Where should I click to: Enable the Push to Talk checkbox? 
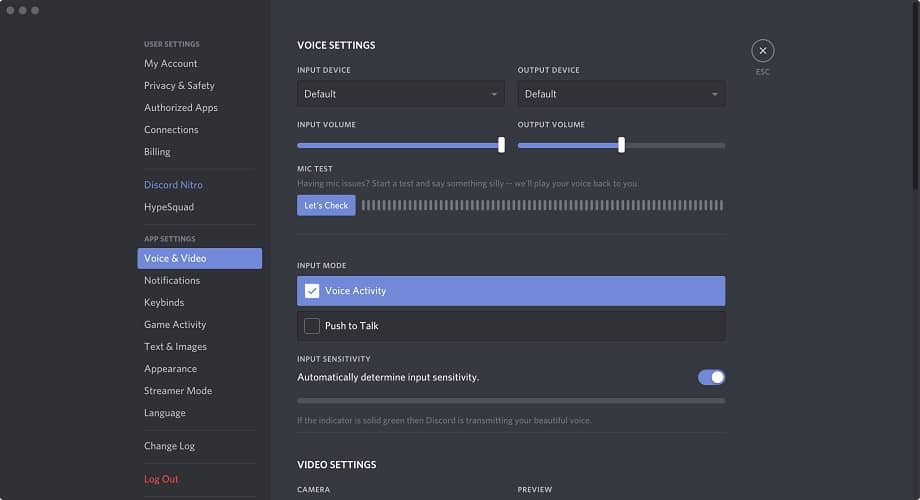(312, 326)
